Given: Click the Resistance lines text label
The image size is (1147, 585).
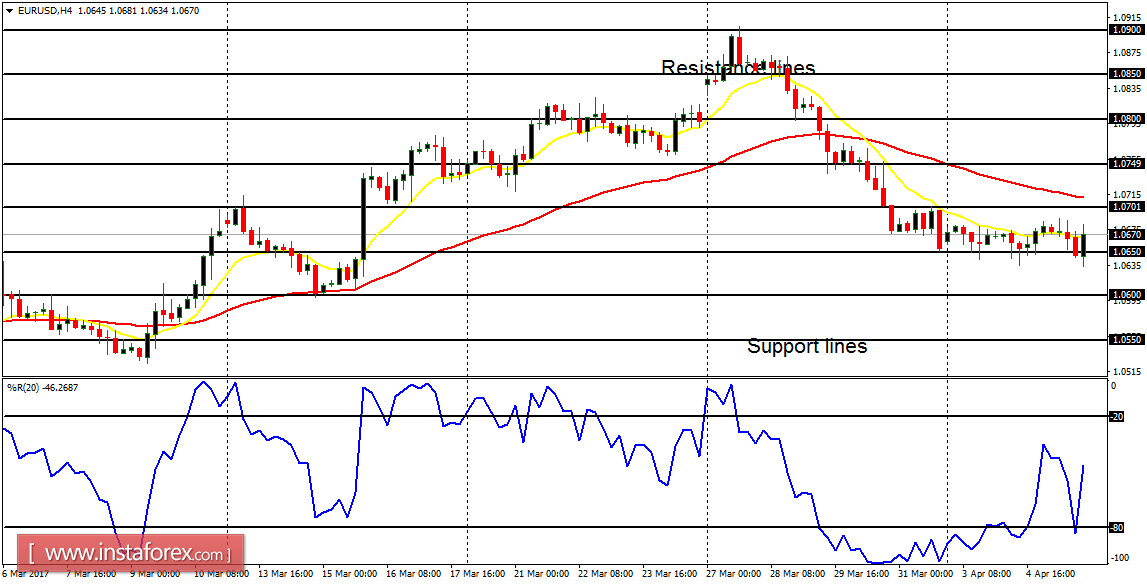Looking at the screenshot, I should pos(737,68).
